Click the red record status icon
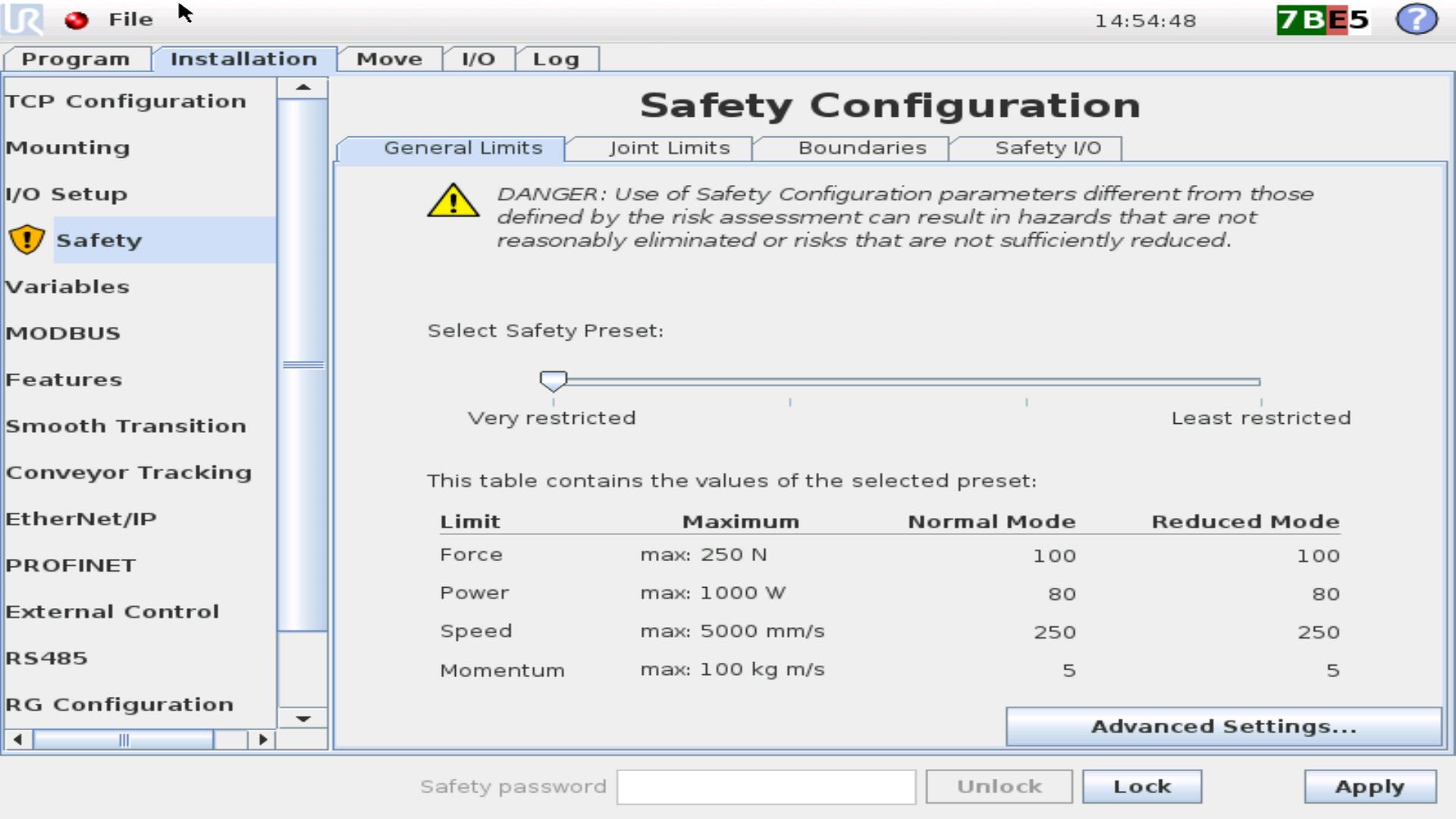Screen dimensions: 1456x819 76,20
